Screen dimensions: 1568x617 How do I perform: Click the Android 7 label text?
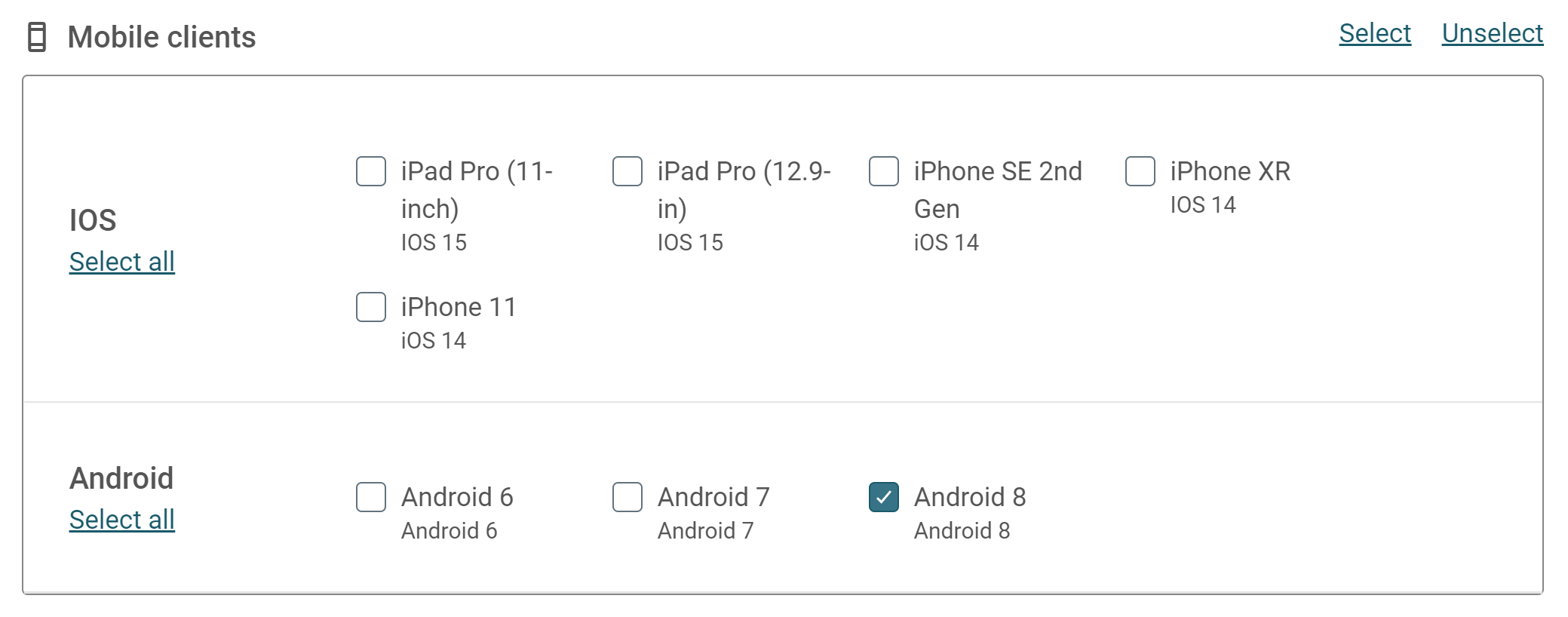pos(713,497)
